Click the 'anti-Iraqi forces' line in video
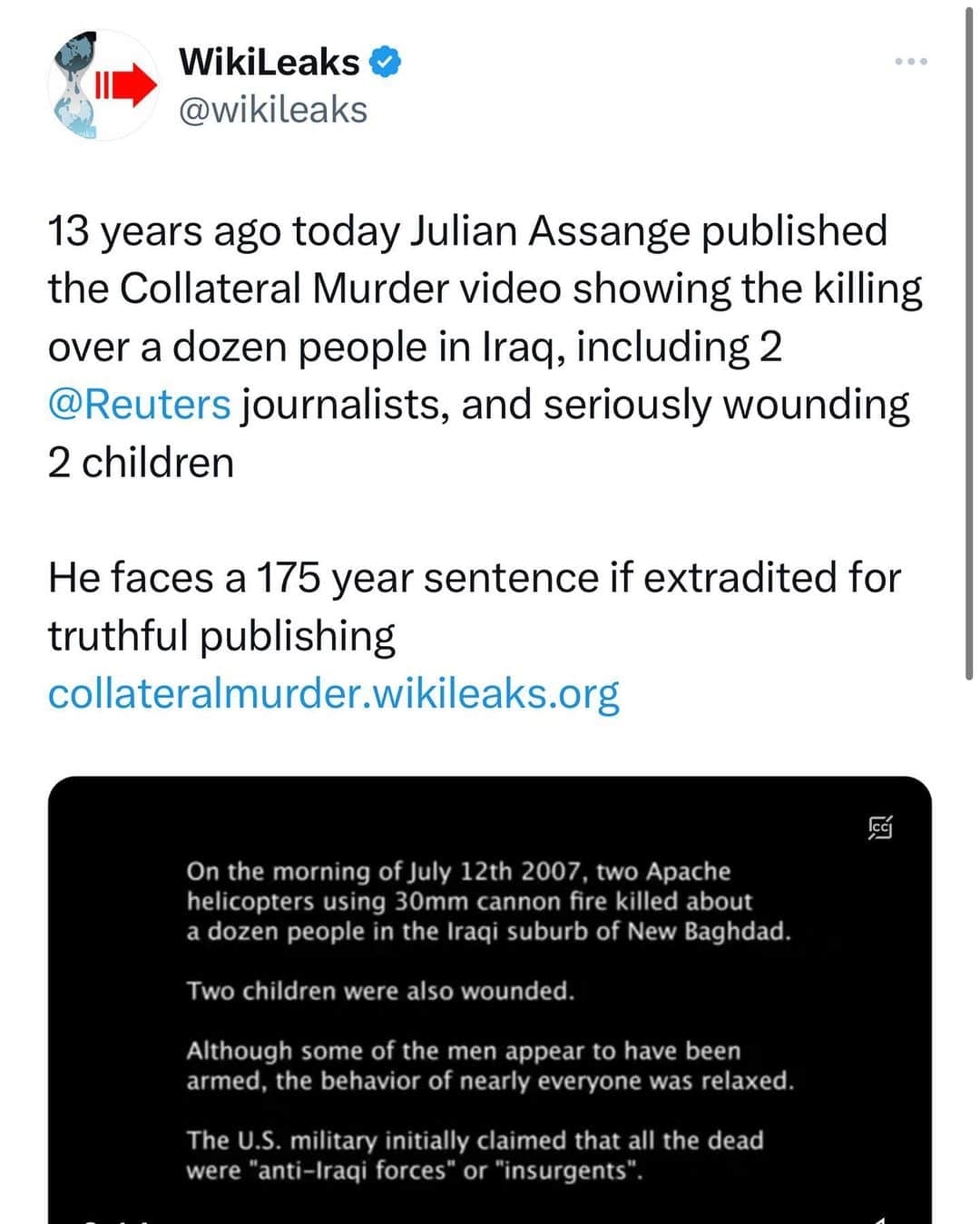Viewport: 980px width, 1224px height. pos(415,1170)
